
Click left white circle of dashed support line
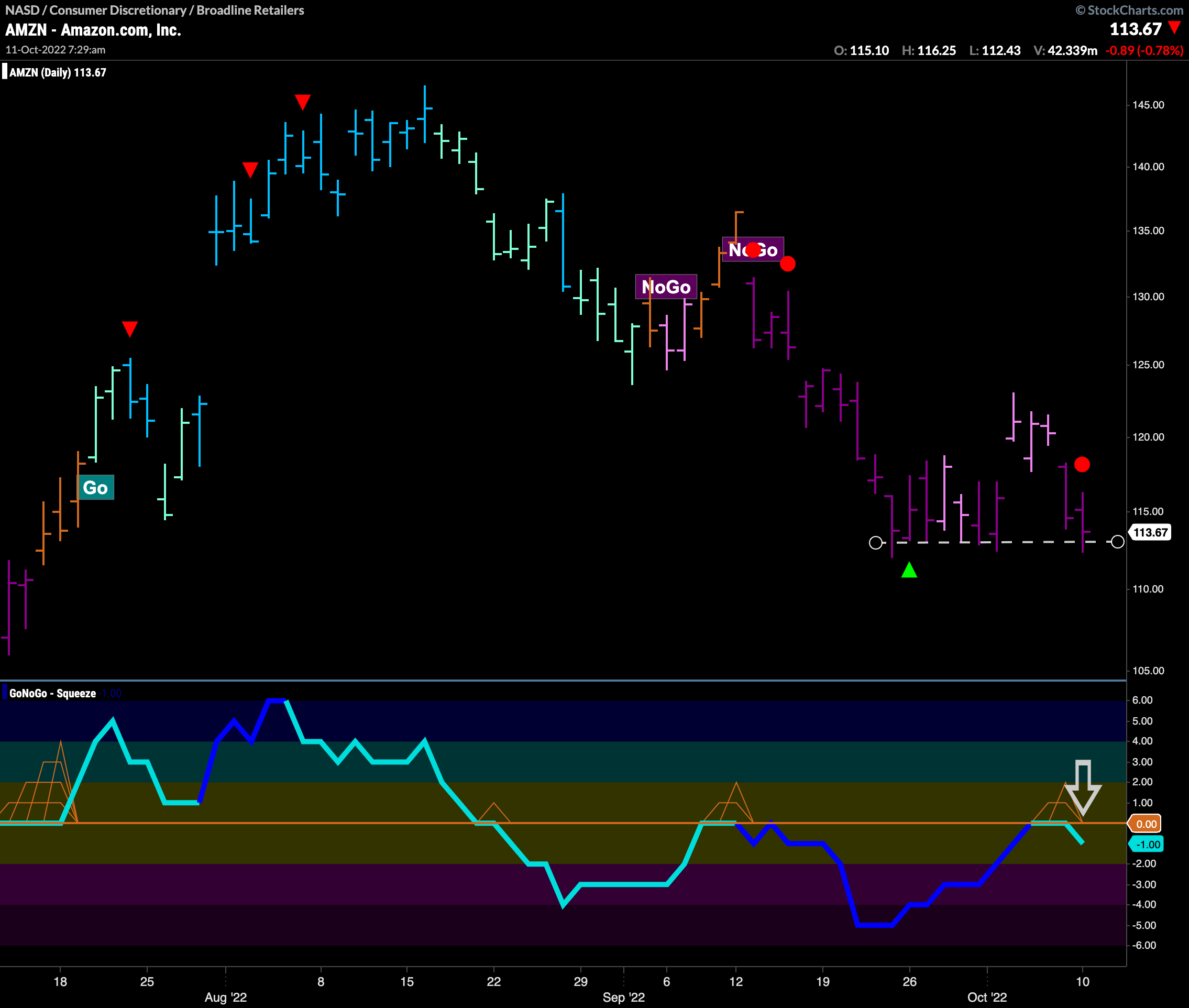click(x=875, y=542)
